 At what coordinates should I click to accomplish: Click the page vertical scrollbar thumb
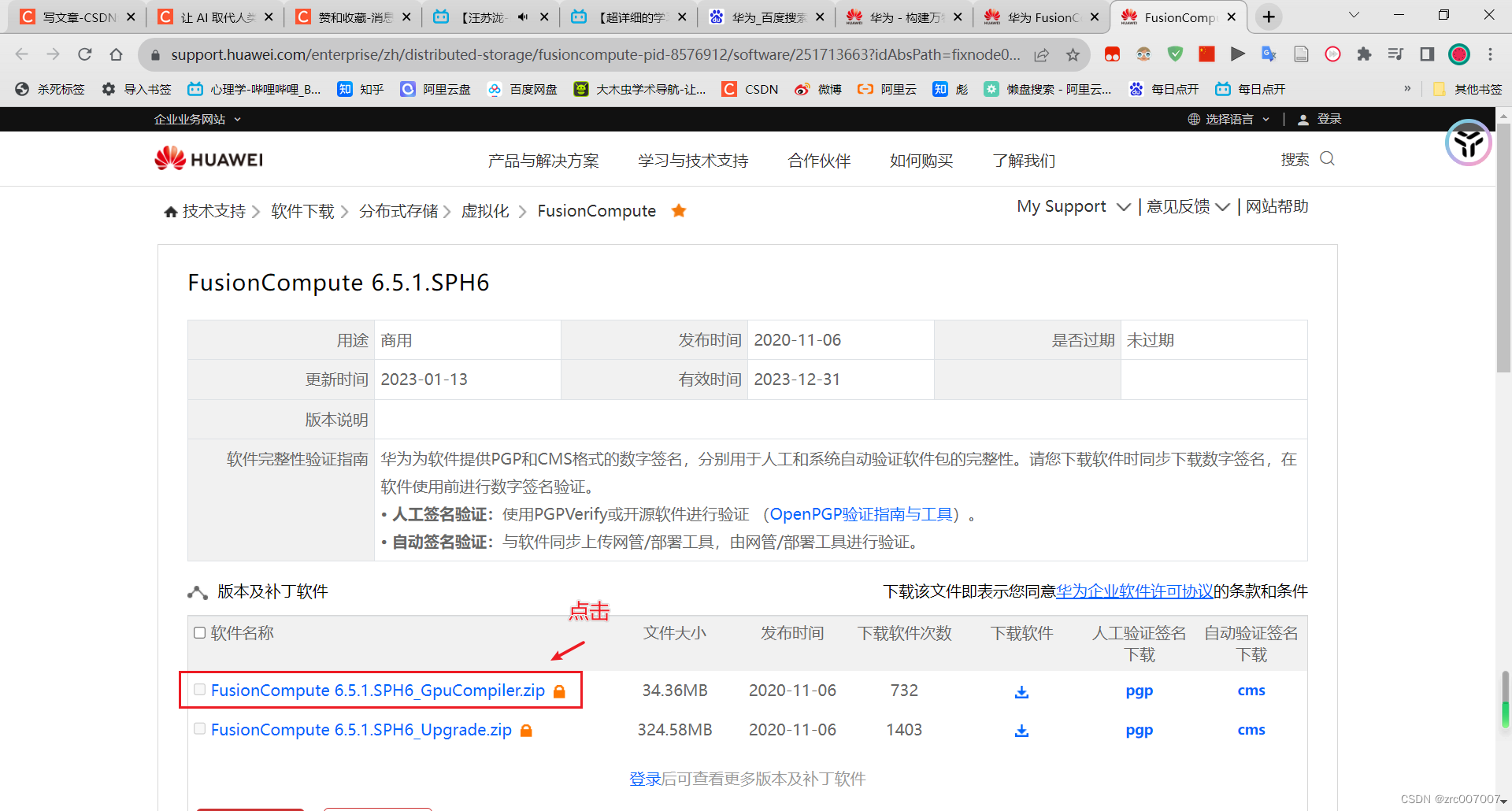(x=1503, y=248)
